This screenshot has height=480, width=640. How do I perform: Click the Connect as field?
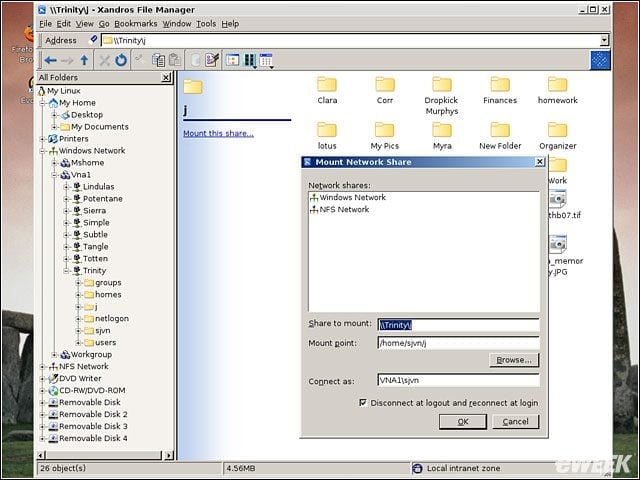point(458,380)
